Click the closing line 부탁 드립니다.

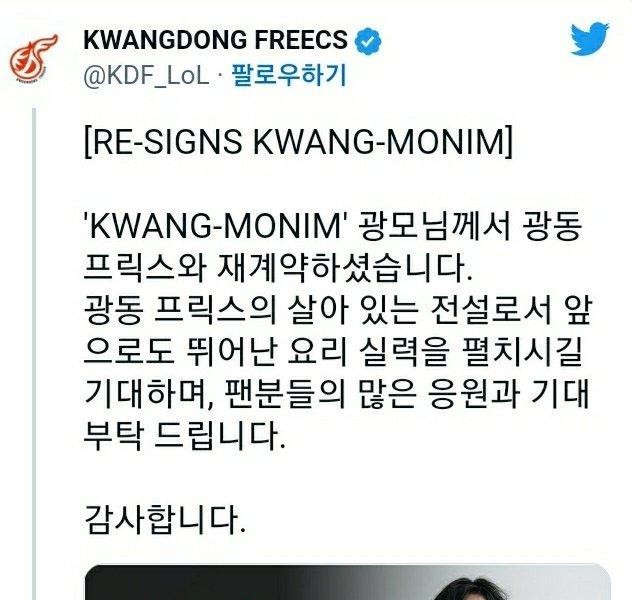pyautogui.click(x=185, y=436)
